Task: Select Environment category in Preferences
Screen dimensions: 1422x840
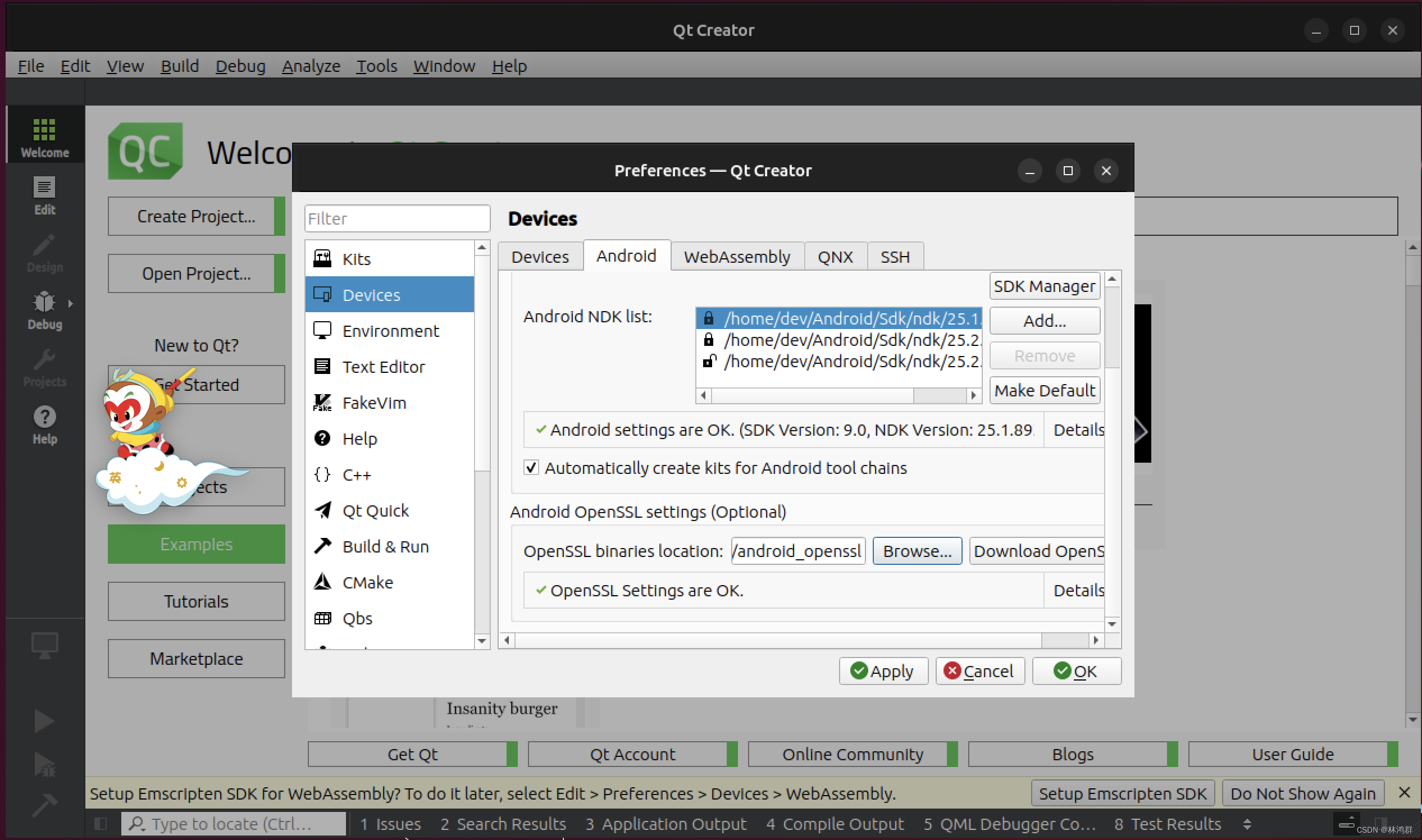Action: (x=389, y=331)
